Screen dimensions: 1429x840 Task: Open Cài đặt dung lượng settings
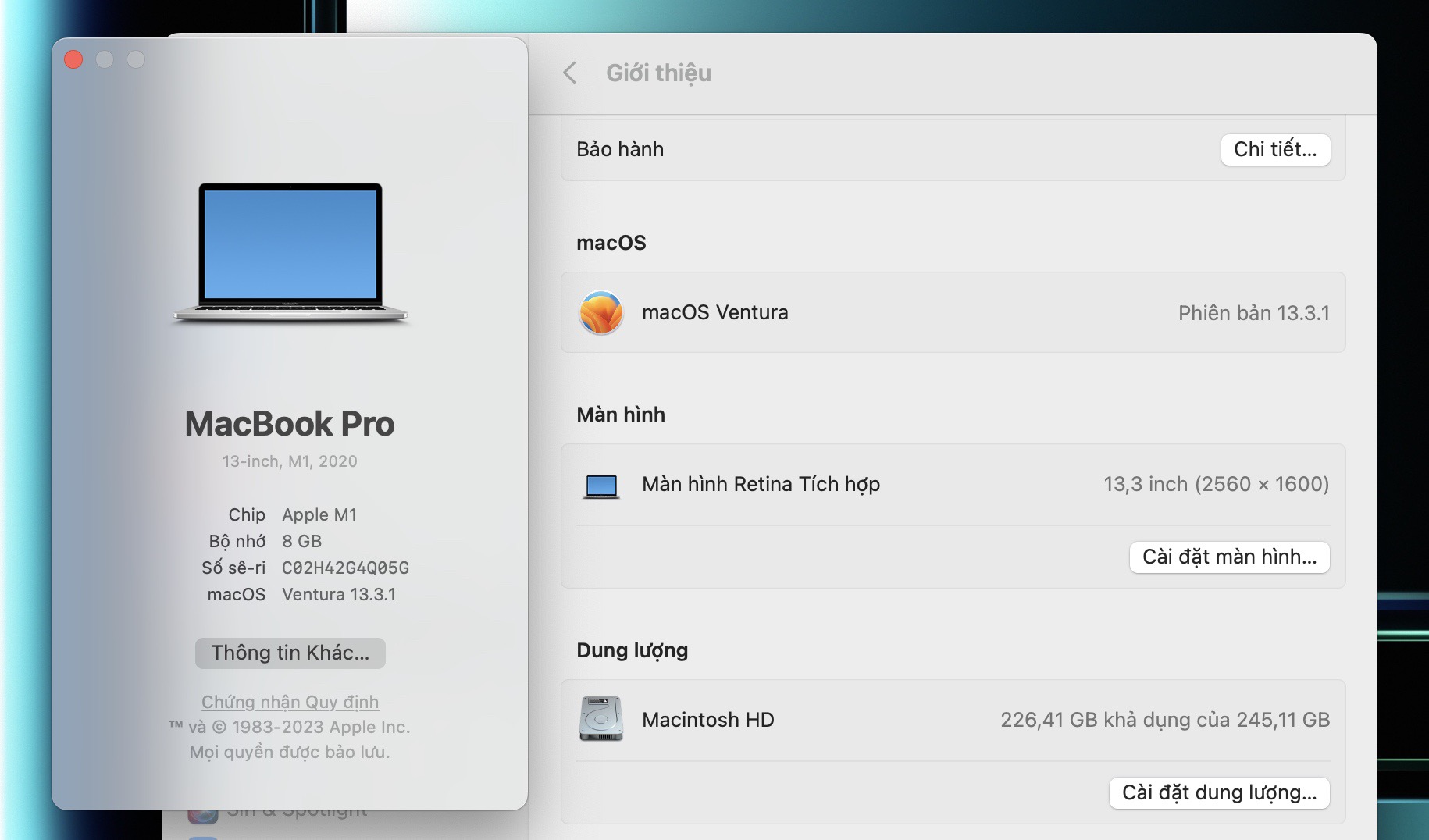coord(1219,792)
